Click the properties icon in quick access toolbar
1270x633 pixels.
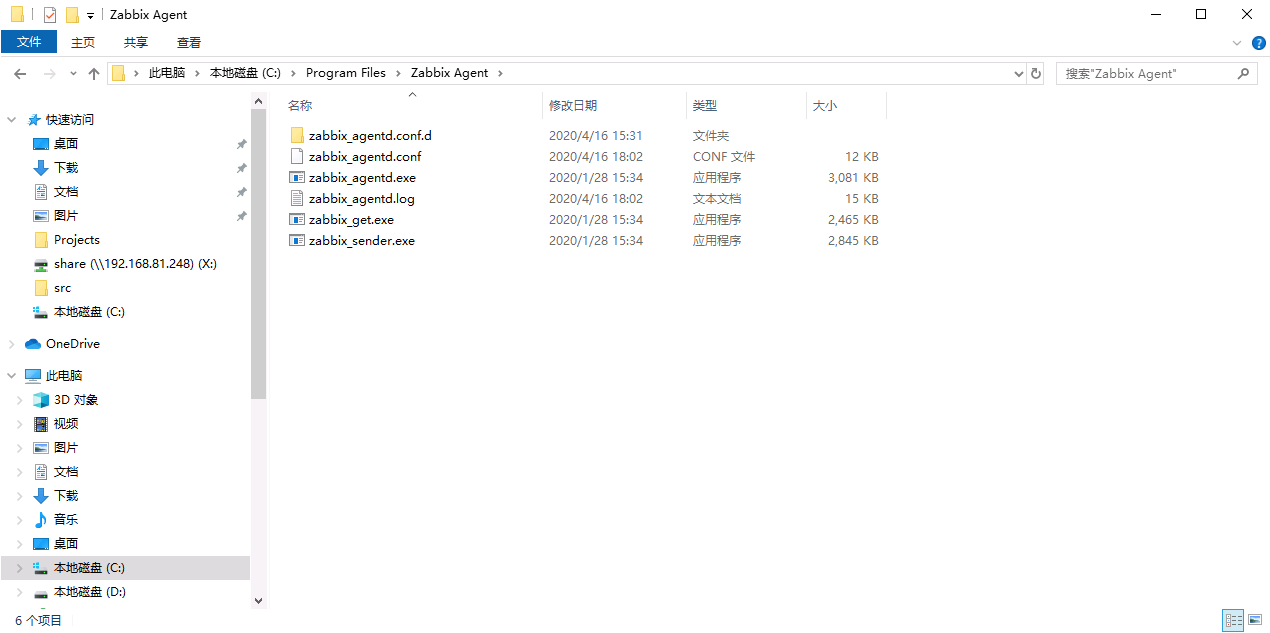50,15
